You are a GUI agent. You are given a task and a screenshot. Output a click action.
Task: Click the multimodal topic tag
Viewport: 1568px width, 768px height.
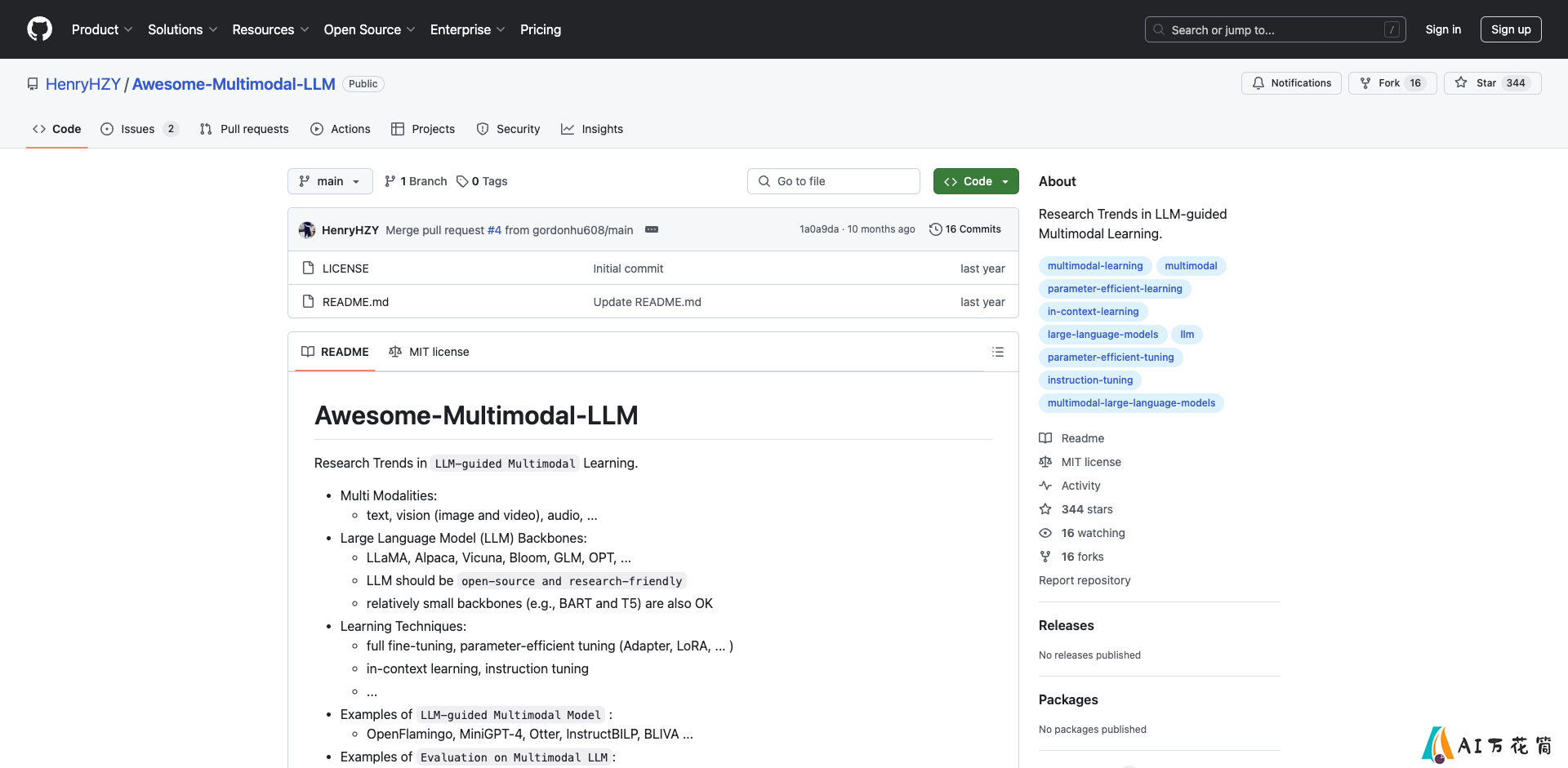click(1191, 266)
